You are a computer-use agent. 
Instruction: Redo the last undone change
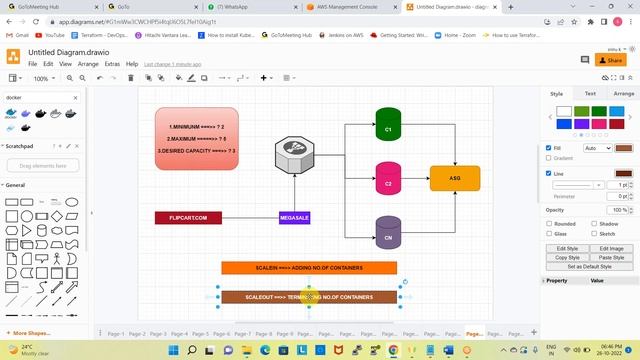pos(113,78)
